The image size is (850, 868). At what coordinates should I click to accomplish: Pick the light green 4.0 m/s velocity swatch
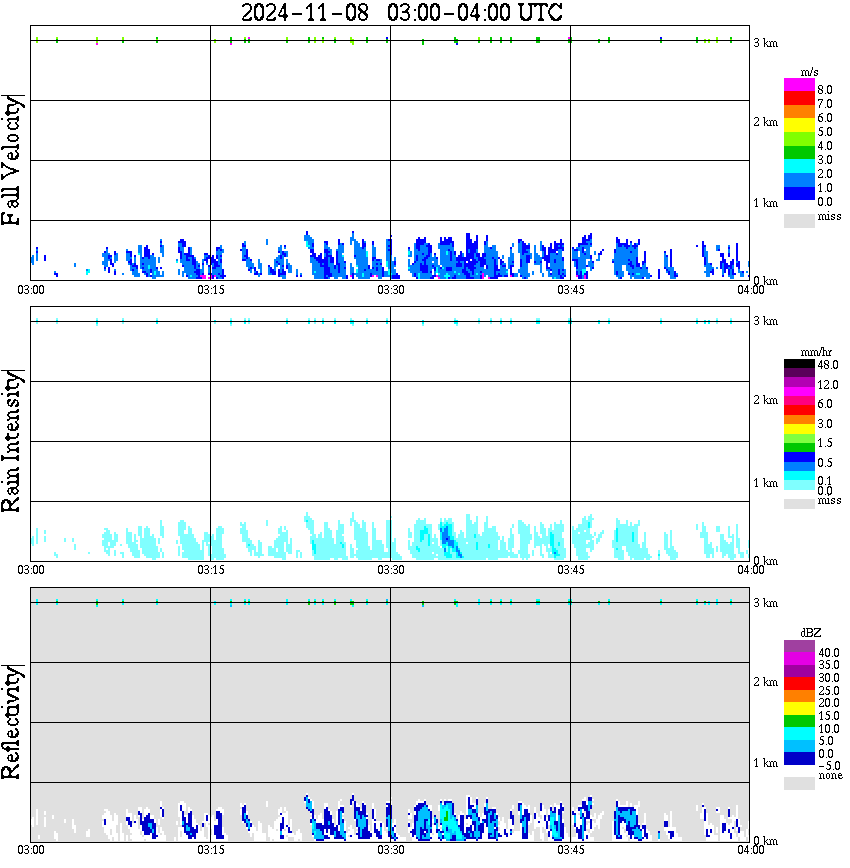point(799,139)
